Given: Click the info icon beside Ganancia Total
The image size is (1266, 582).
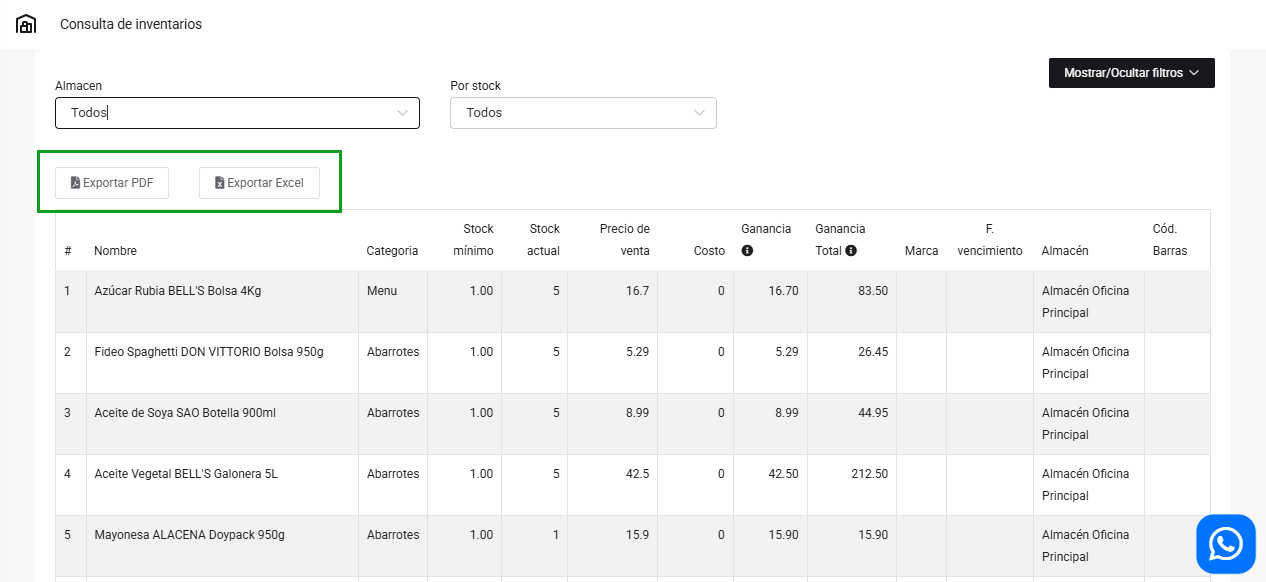Looking at the screenshot, I should click(x=851, y=251).
